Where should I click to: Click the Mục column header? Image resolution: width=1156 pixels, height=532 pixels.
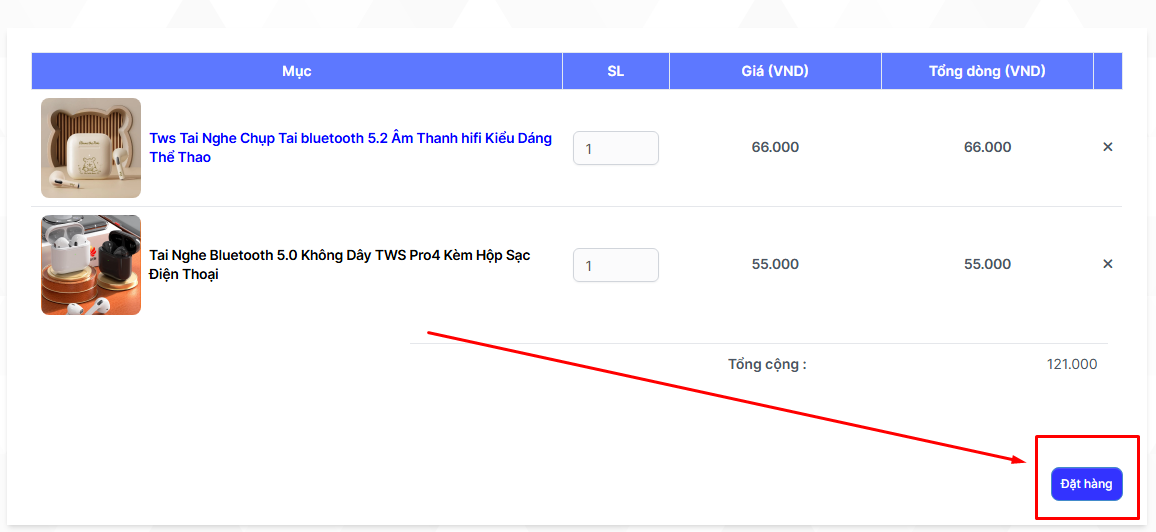(x=297, y=71)
